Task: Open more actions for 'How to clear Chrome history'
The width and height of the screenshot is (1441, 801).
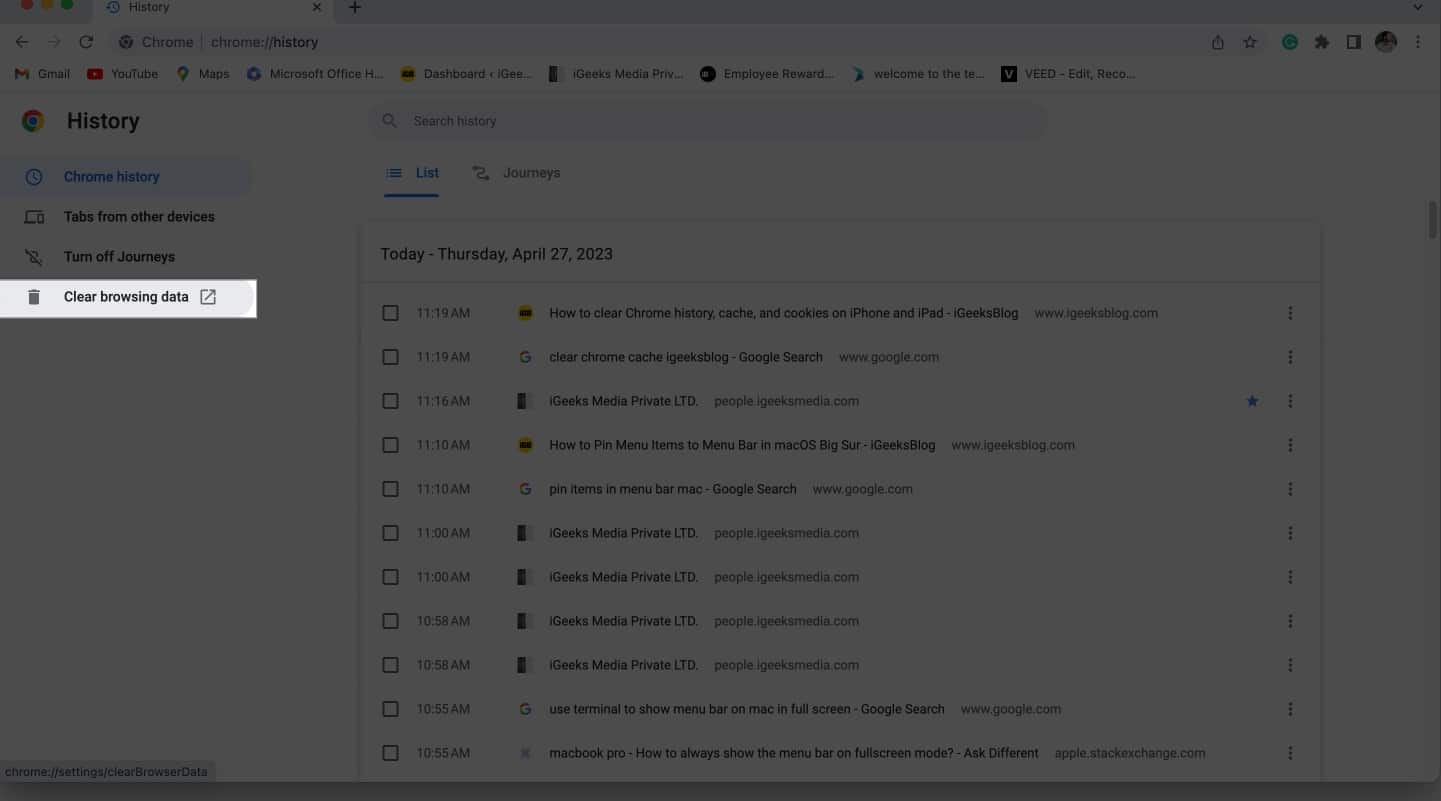Action: (1290, 313)
